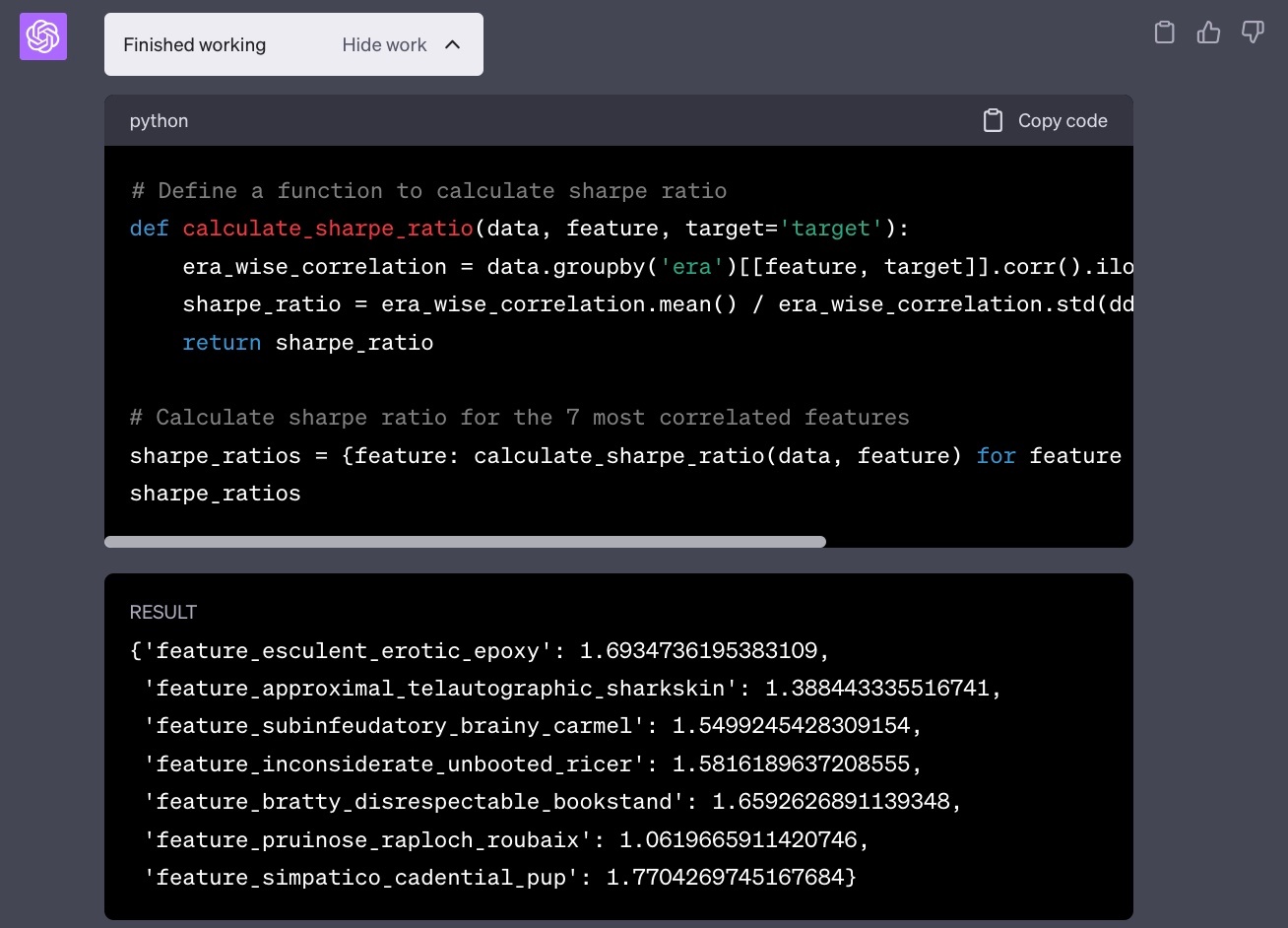
Task: Click the ChatGPT logo avatar
Action: [x=43, y=36]
